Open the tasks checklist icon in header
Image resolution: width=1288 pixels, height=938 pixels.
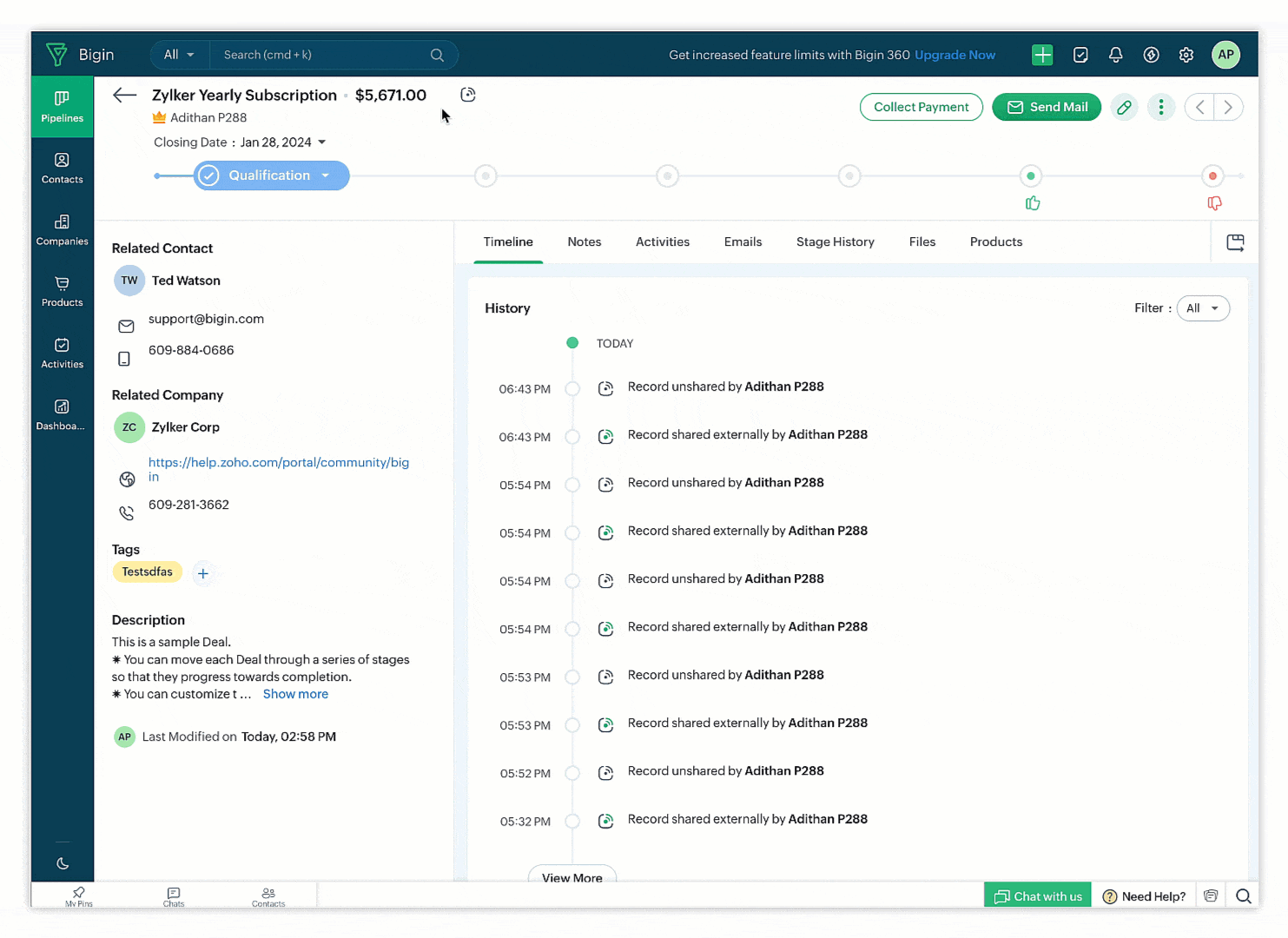pyautogui.click(x=1080, y=55)
